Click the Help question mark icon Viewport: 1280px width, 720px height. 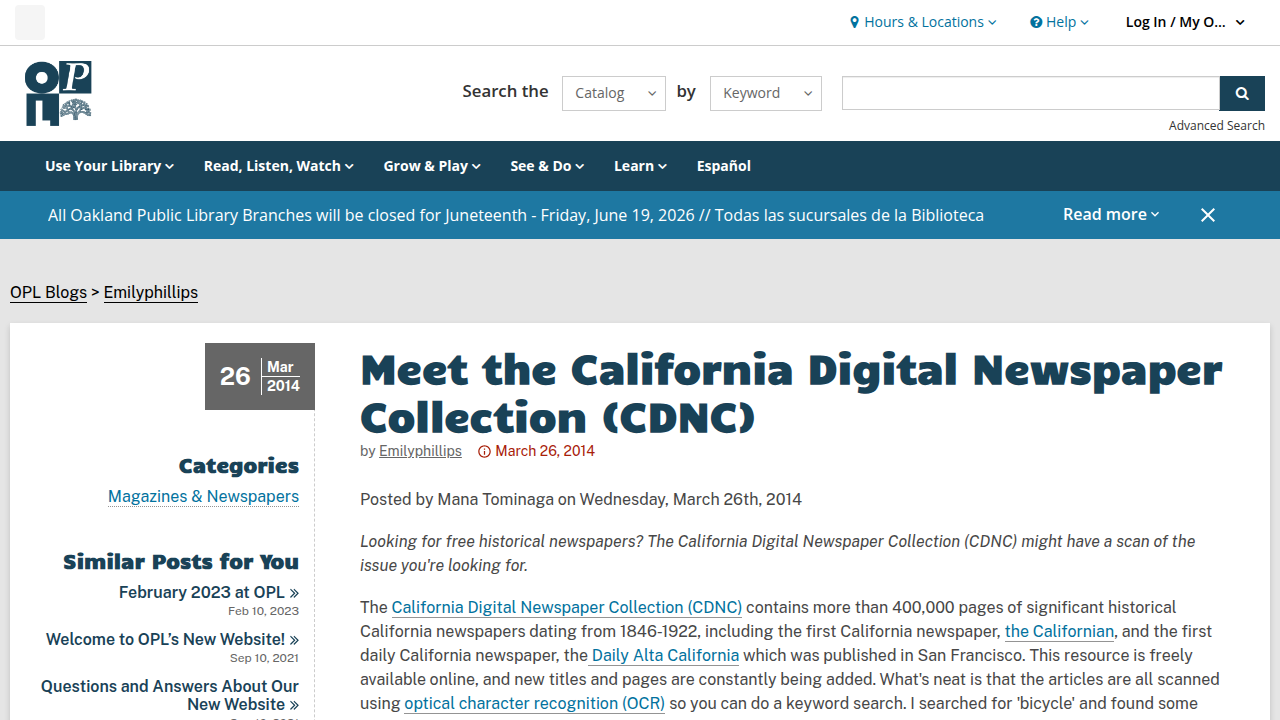(x=1036, y=22)
